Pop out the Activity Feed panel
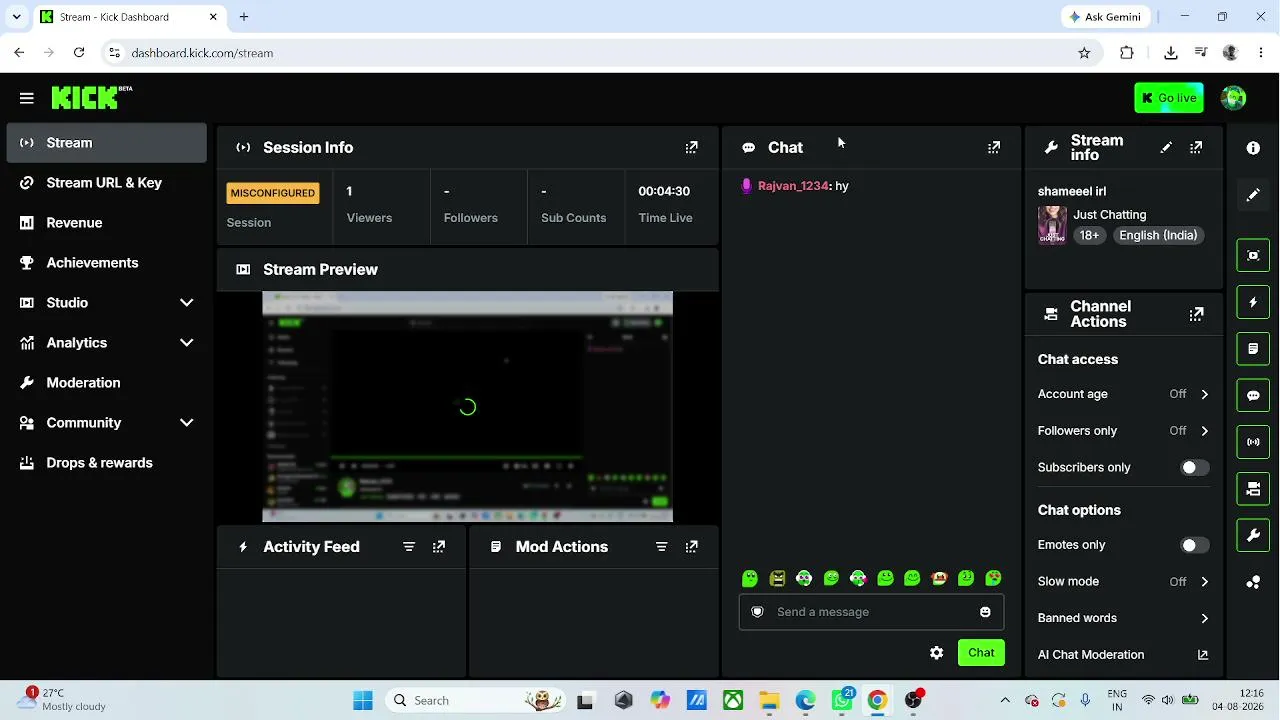The image size is (1280, 720). coord(439,547)
